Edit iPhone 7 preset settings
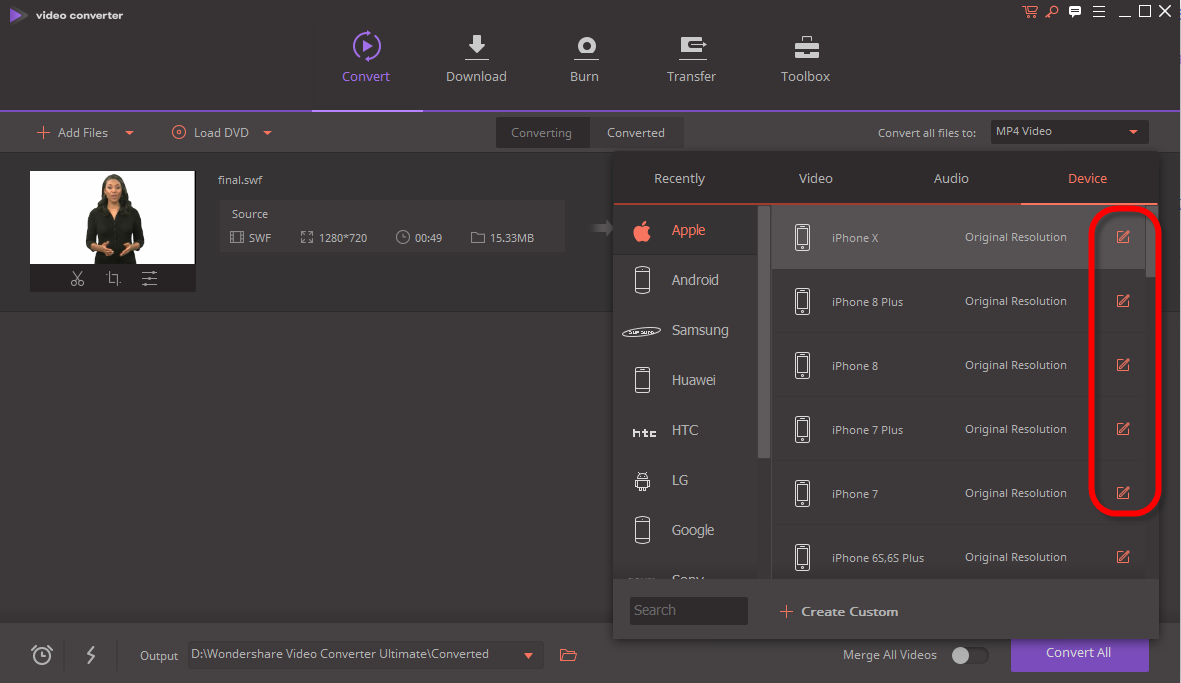The width and height of the screenshot is (1181, 683). [1123, 493]
